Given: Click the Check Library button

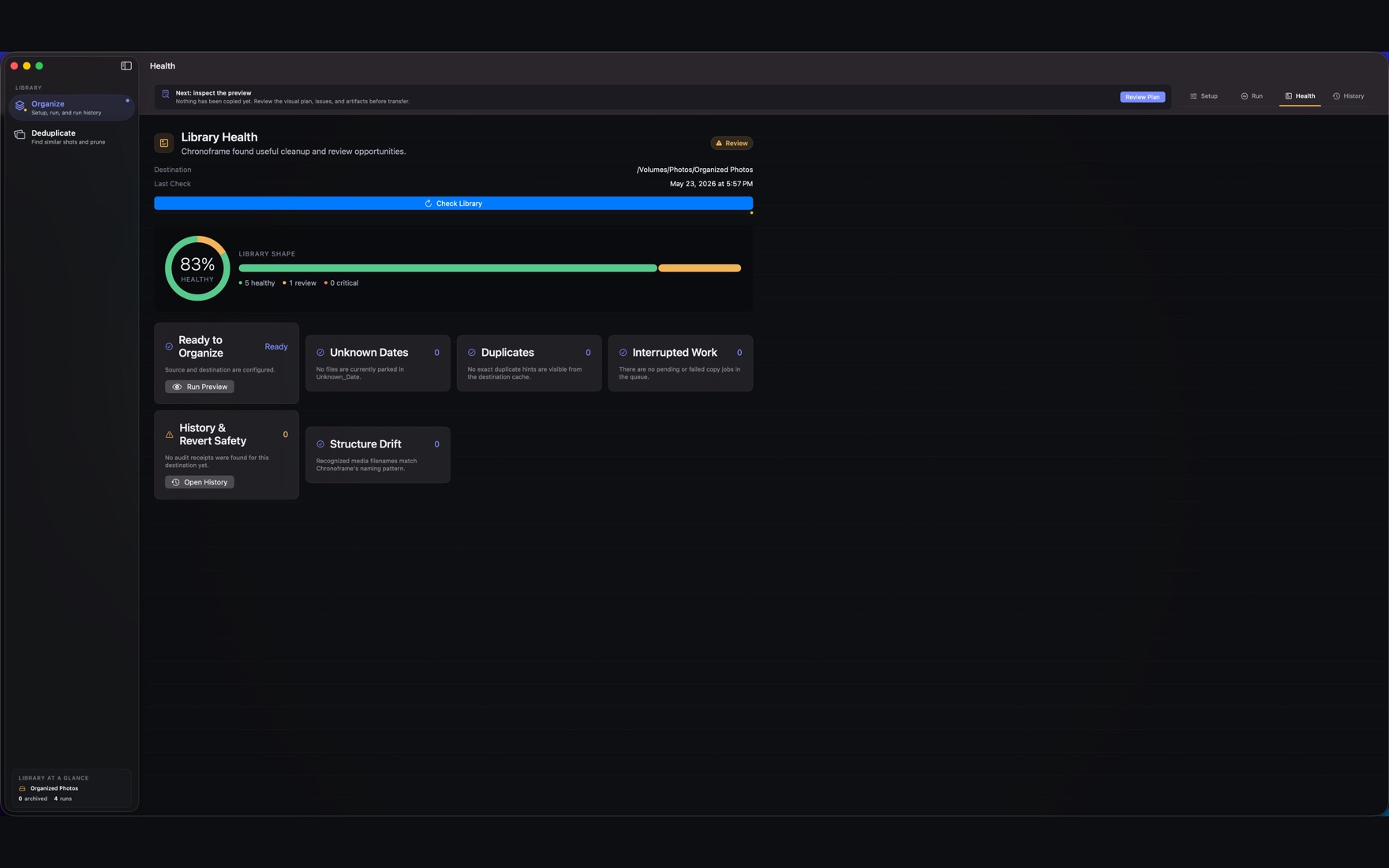Looking at the screenshot, I should [x=453, y=204].
